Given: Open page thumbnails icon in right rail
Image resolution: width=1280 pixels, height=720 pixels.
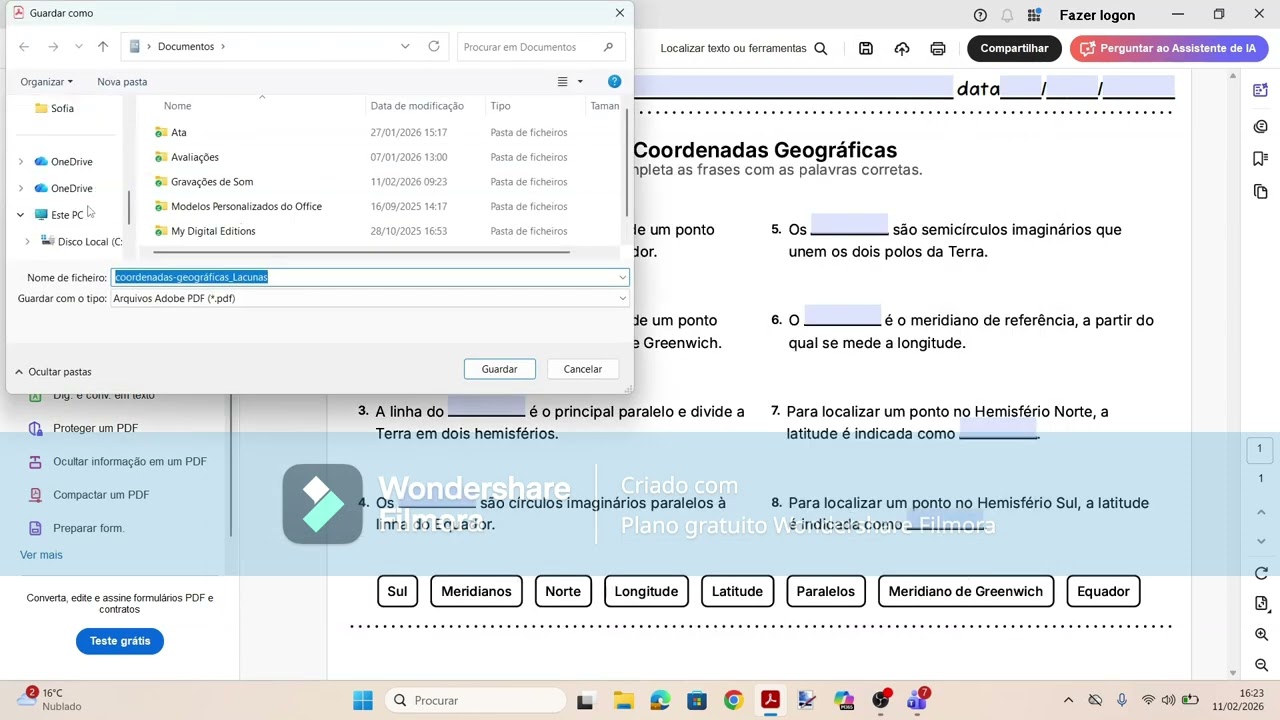Looking at the screenshot, I should [x=1261, y=192].
